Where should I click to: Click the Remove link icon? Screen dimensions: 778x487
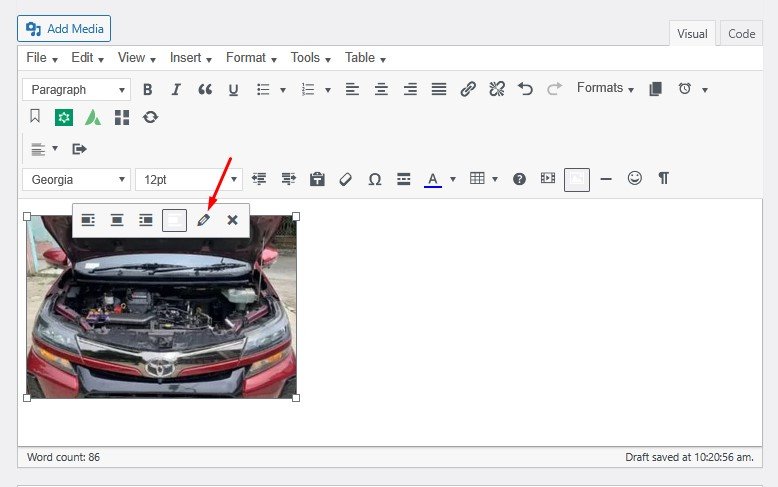(497, 89)
